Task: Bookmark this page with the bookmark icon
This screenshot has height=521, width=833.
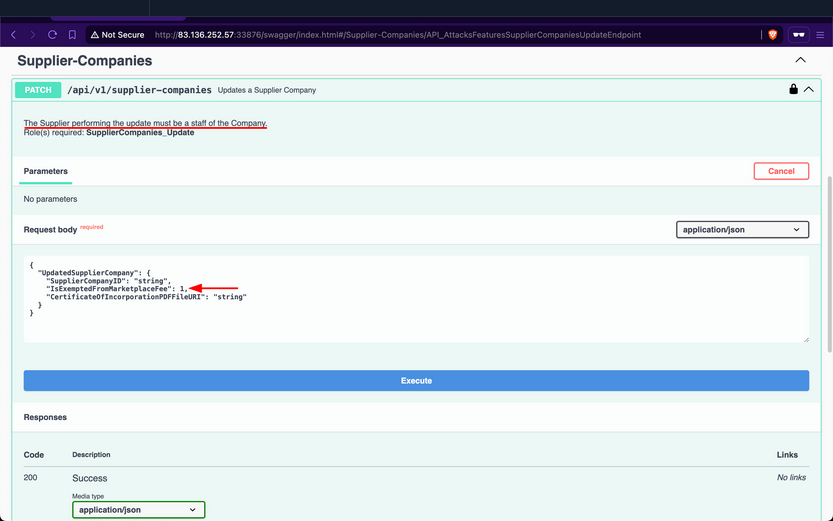Action: (72, 35)
